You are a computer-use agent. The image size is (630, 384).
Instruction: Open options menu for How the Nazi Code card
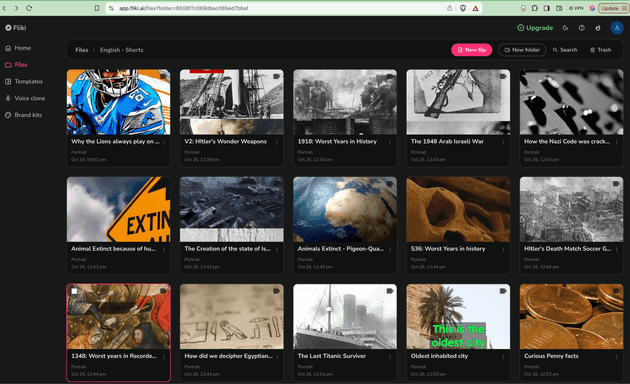(617, 142)
